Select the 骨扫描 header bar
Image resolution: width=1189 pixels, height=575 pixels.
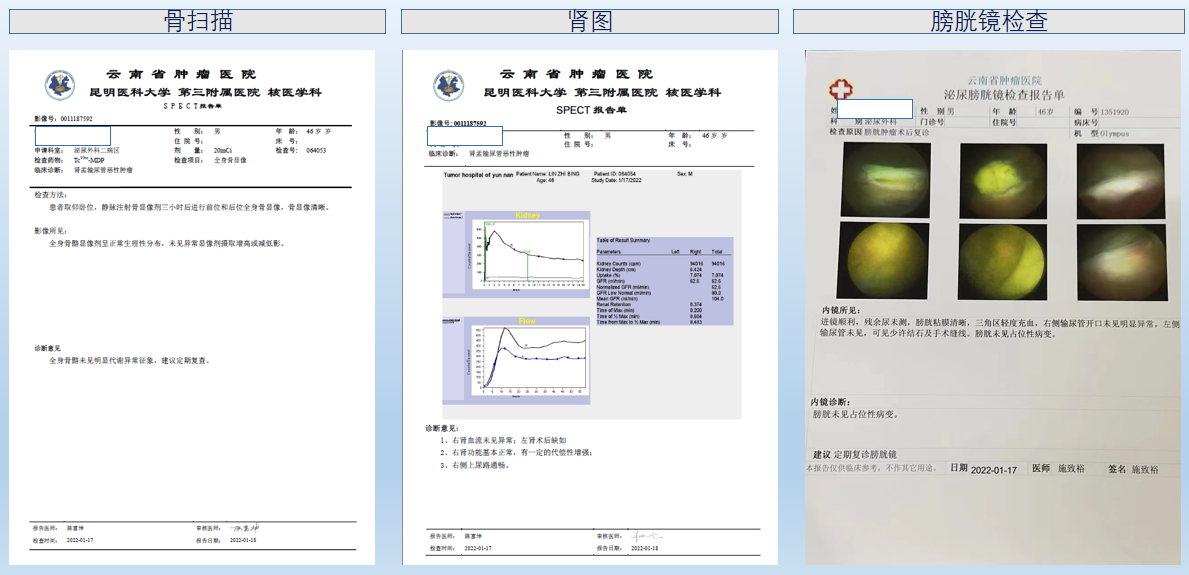197,21
